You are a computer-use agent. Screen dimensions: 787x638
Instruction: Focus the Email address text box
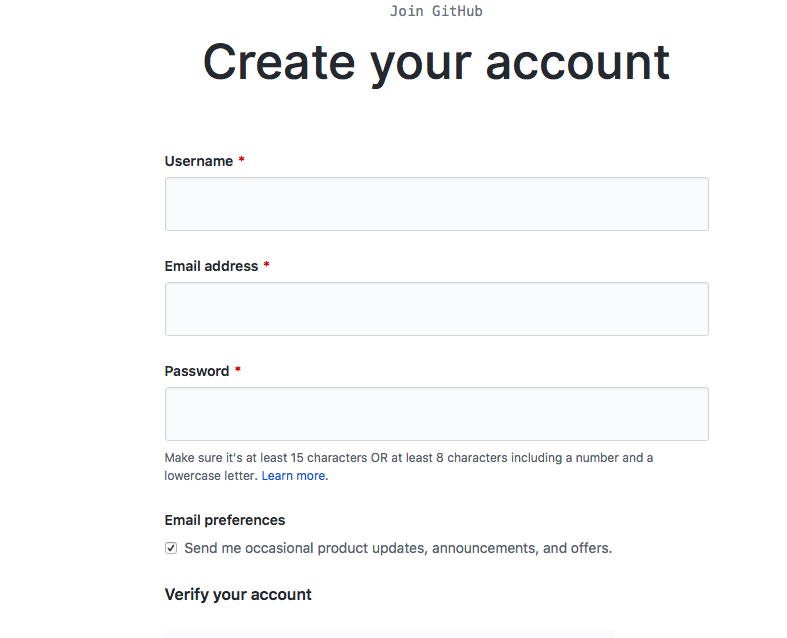pyautogui.click(x=436, y=309)
